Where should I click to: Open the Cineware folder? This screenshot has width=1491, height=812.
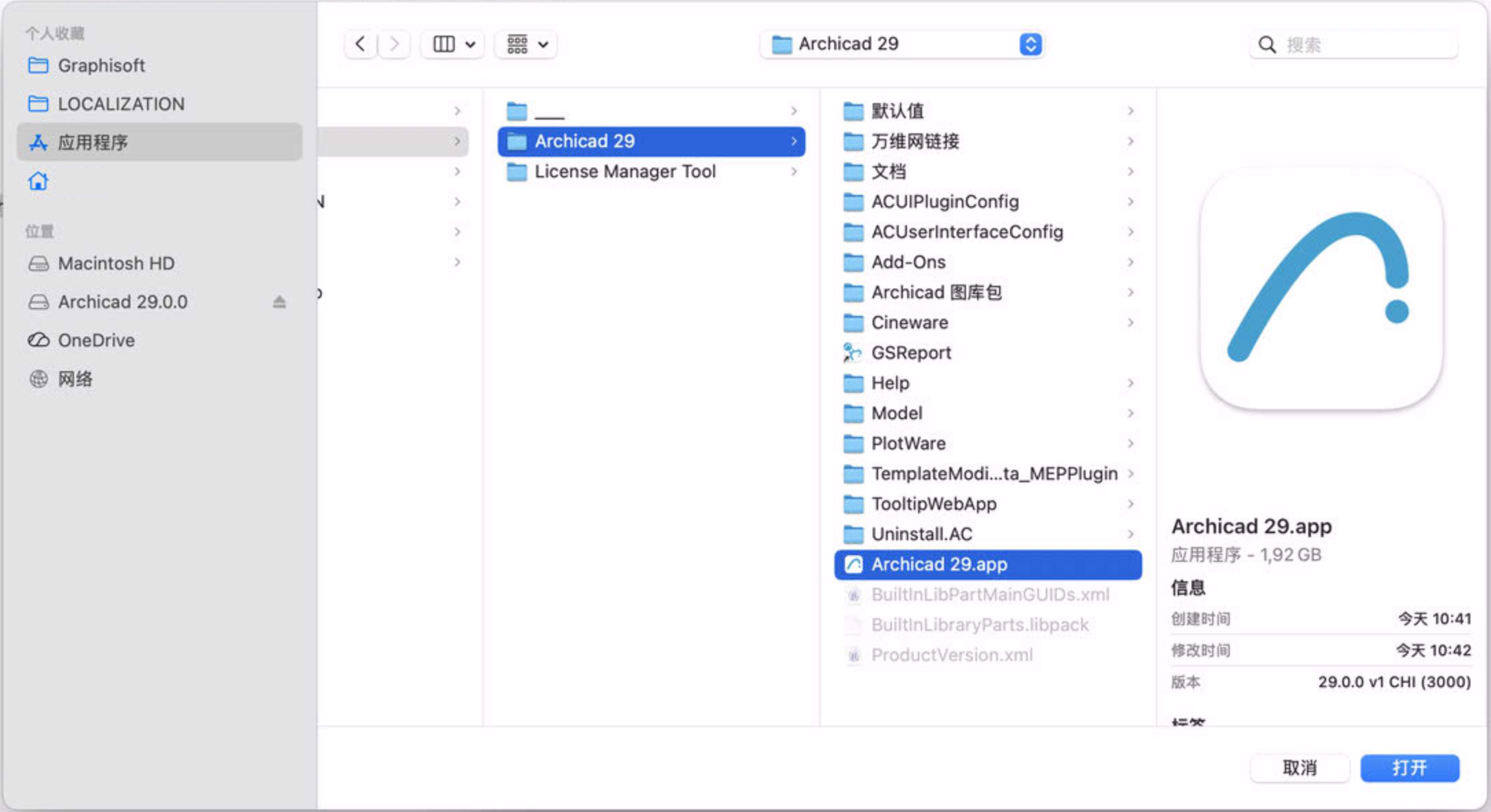[x=910, y=322]
